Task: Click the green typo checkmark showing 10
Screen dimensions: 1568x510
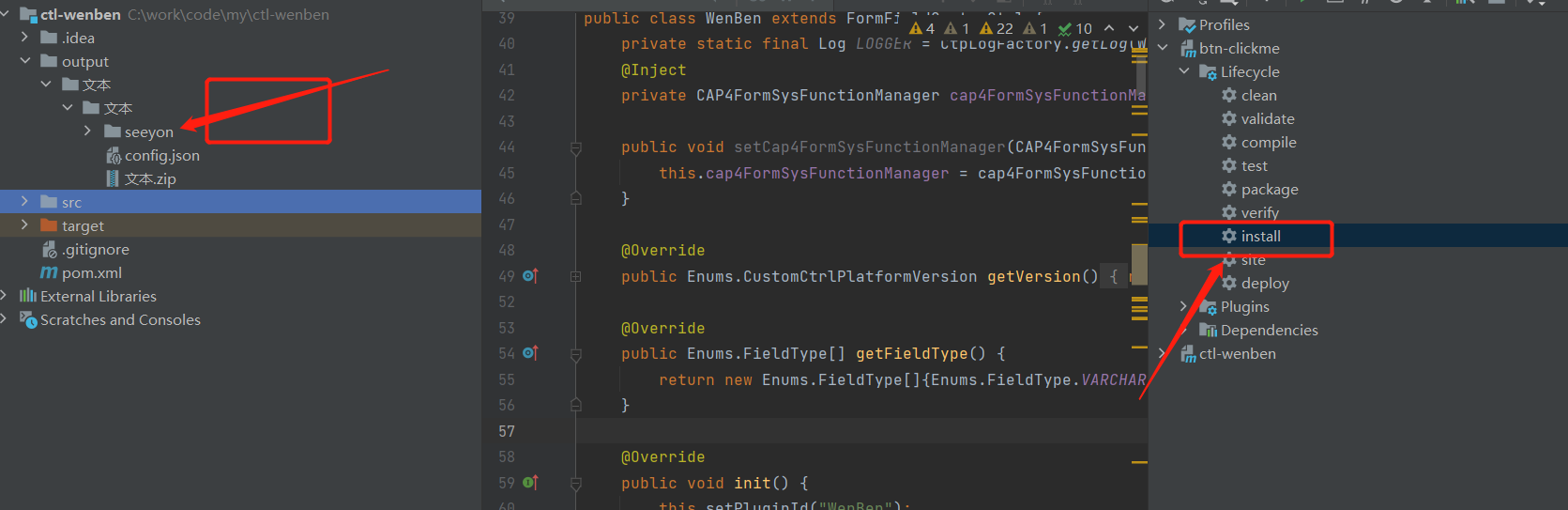Action: coord(1075,28)
